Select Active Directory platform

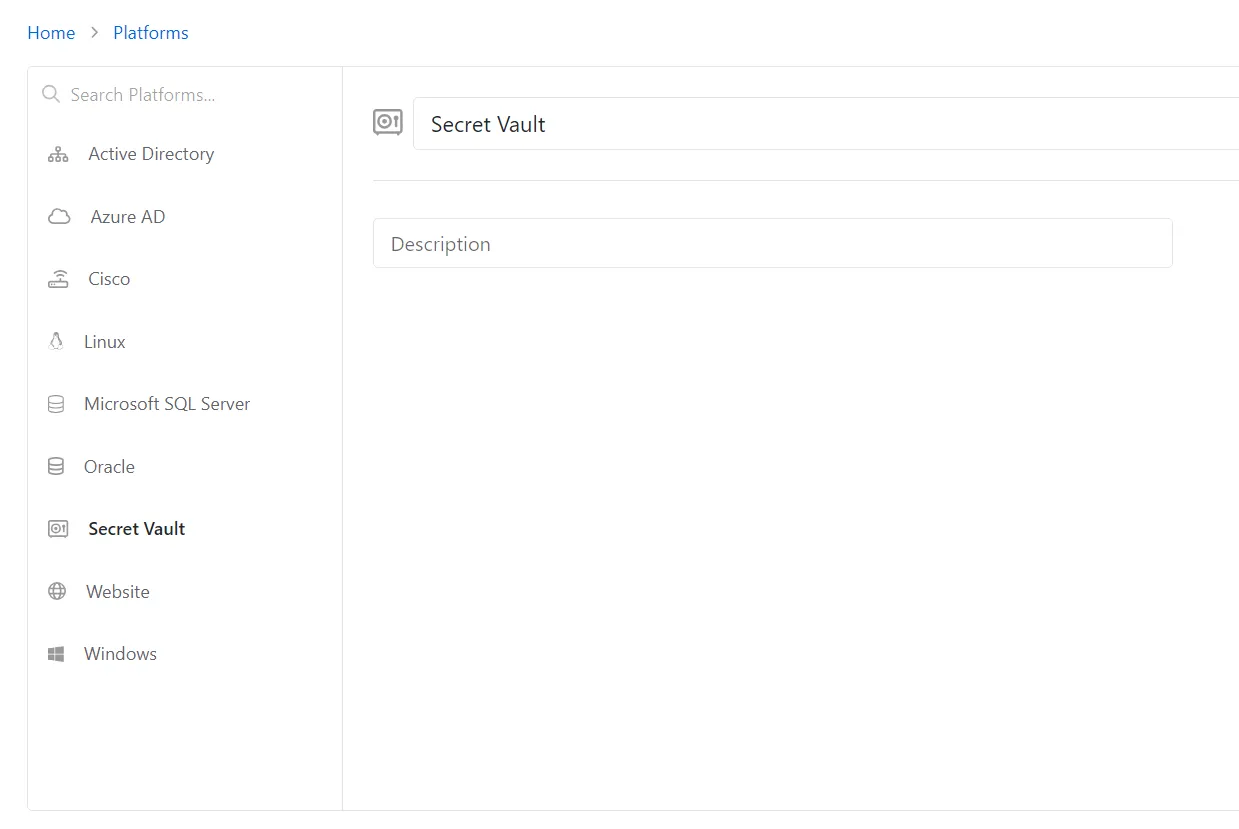click(185, 154)
